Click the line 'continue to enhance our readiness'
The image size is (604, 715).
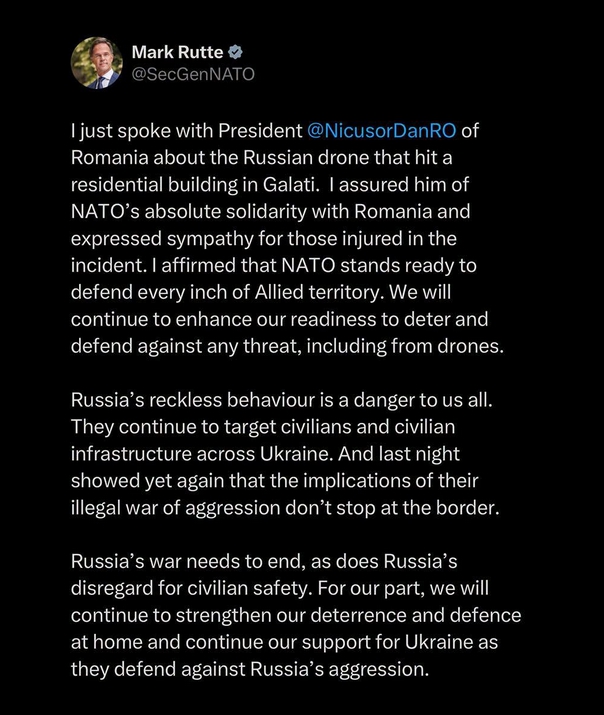[279, 319]
